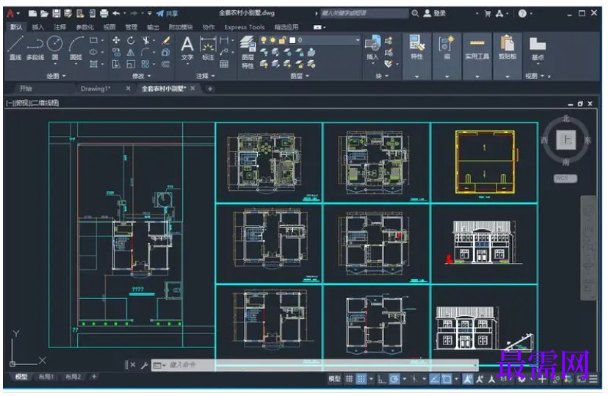Click the keyword search box in title bar
Image resolution: width=608 pixels, height=396 pixels.
click(364, 14)
